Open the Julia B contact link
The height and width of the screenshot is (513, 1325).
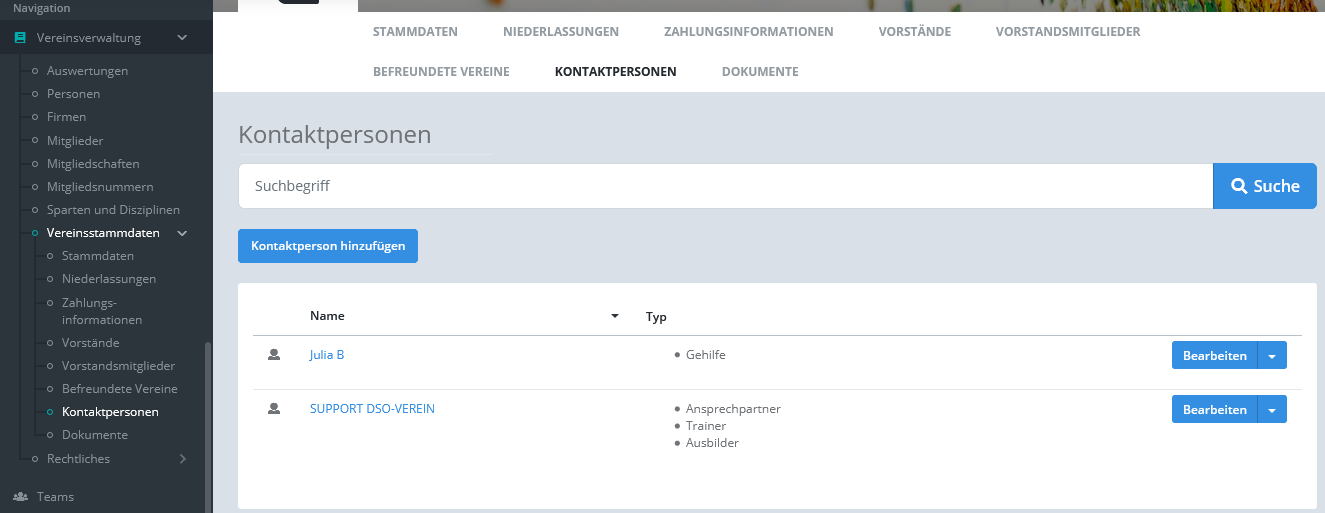pos(327,354)
